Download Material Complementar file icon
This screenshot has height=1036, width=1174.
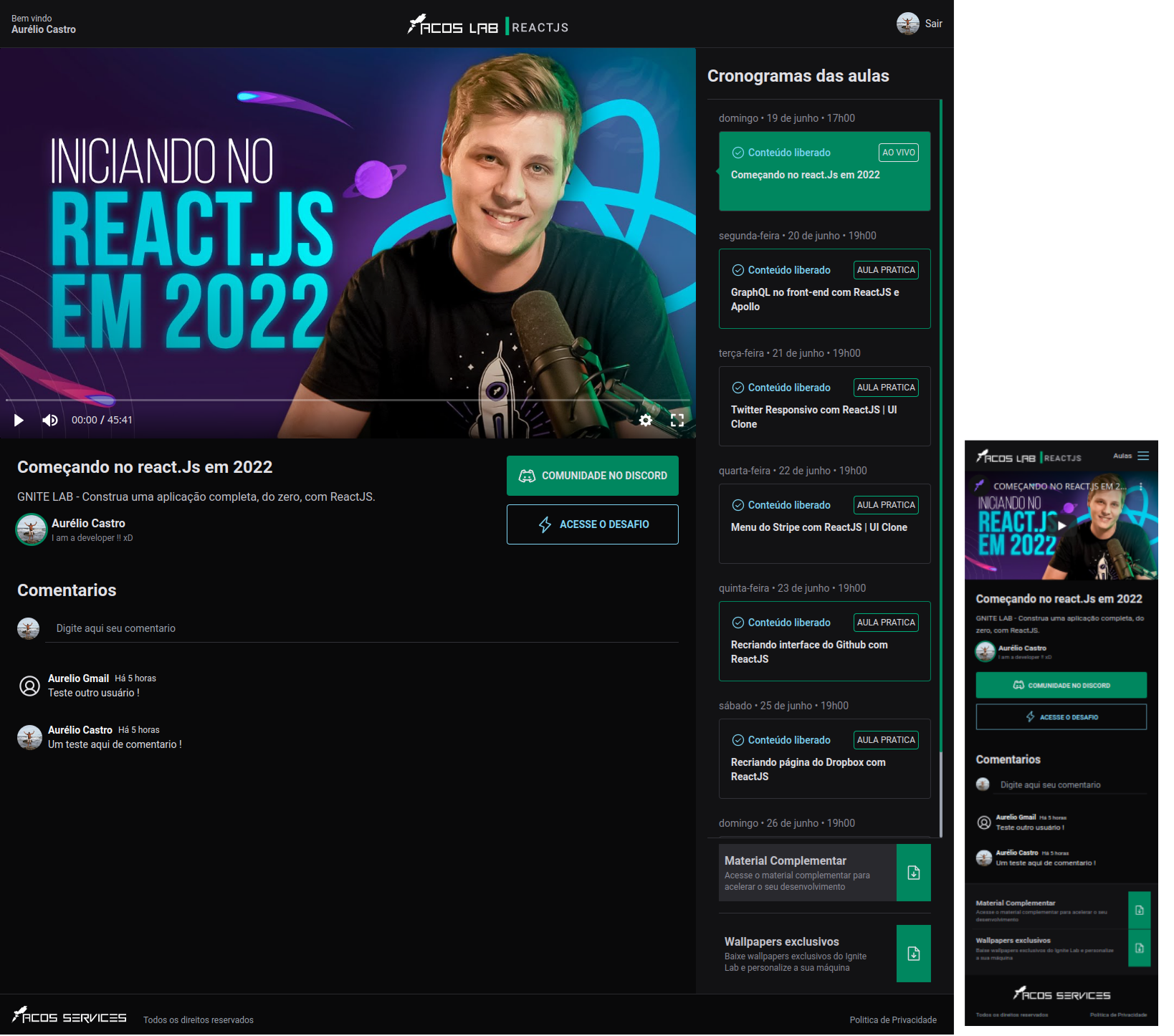pos(913,873)
